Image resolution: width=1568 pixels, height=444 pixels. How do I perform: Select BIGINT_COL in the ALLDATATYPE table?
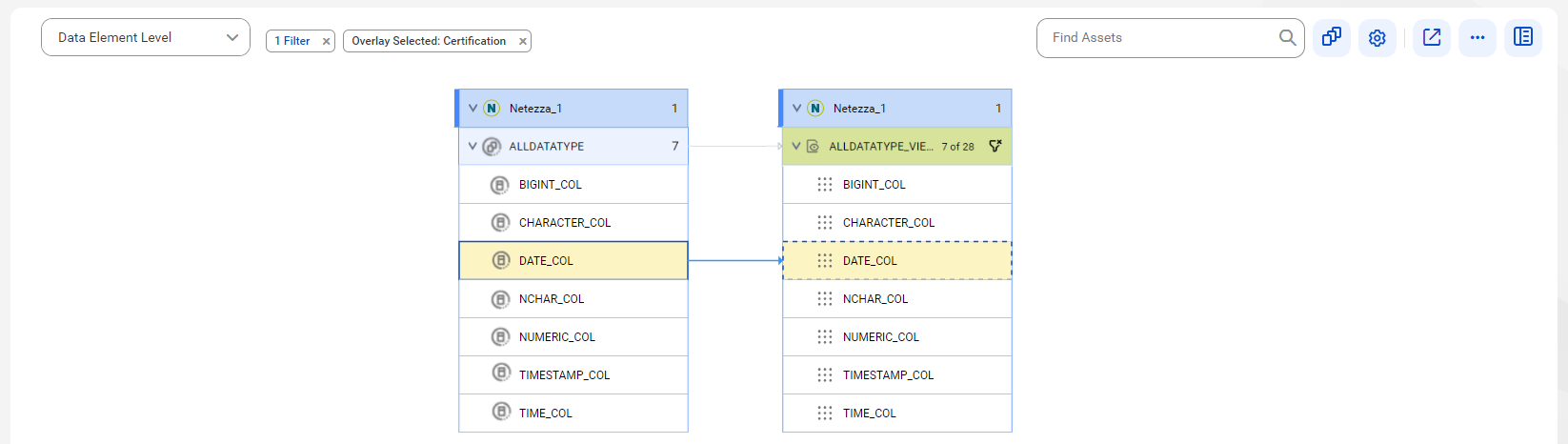click(573, 185)
